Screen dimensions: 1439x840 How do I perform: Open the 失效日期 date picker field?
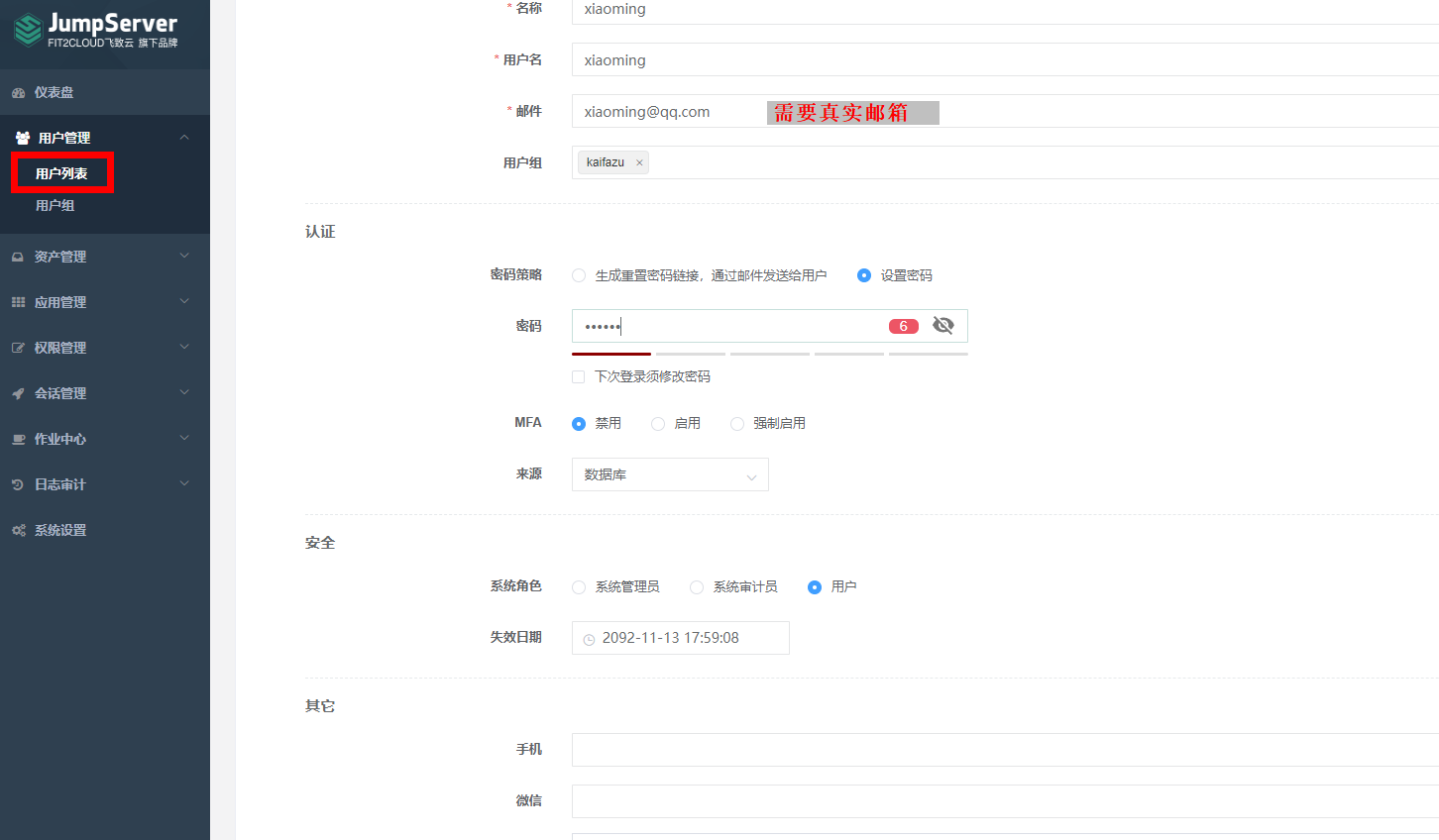(681, 638)
